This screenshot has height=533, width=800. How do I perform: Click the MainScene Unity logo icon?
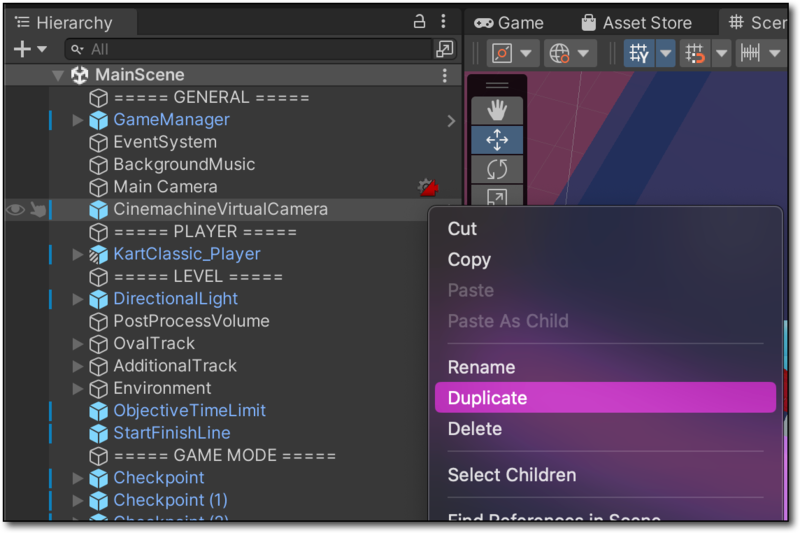click(x=80, y=75)
